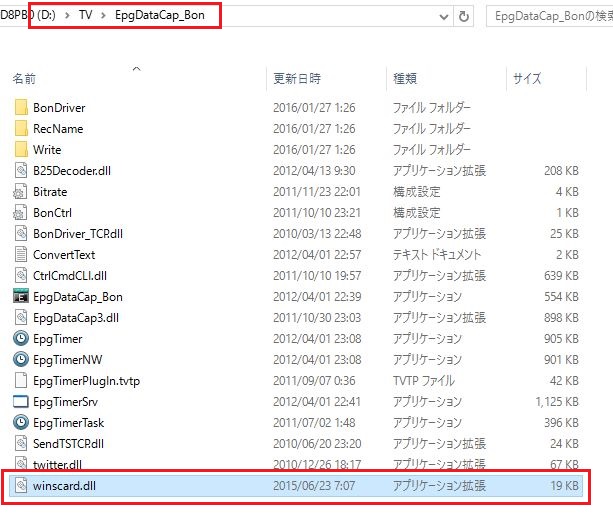Sort by 名前 column header

coord(24,79)
